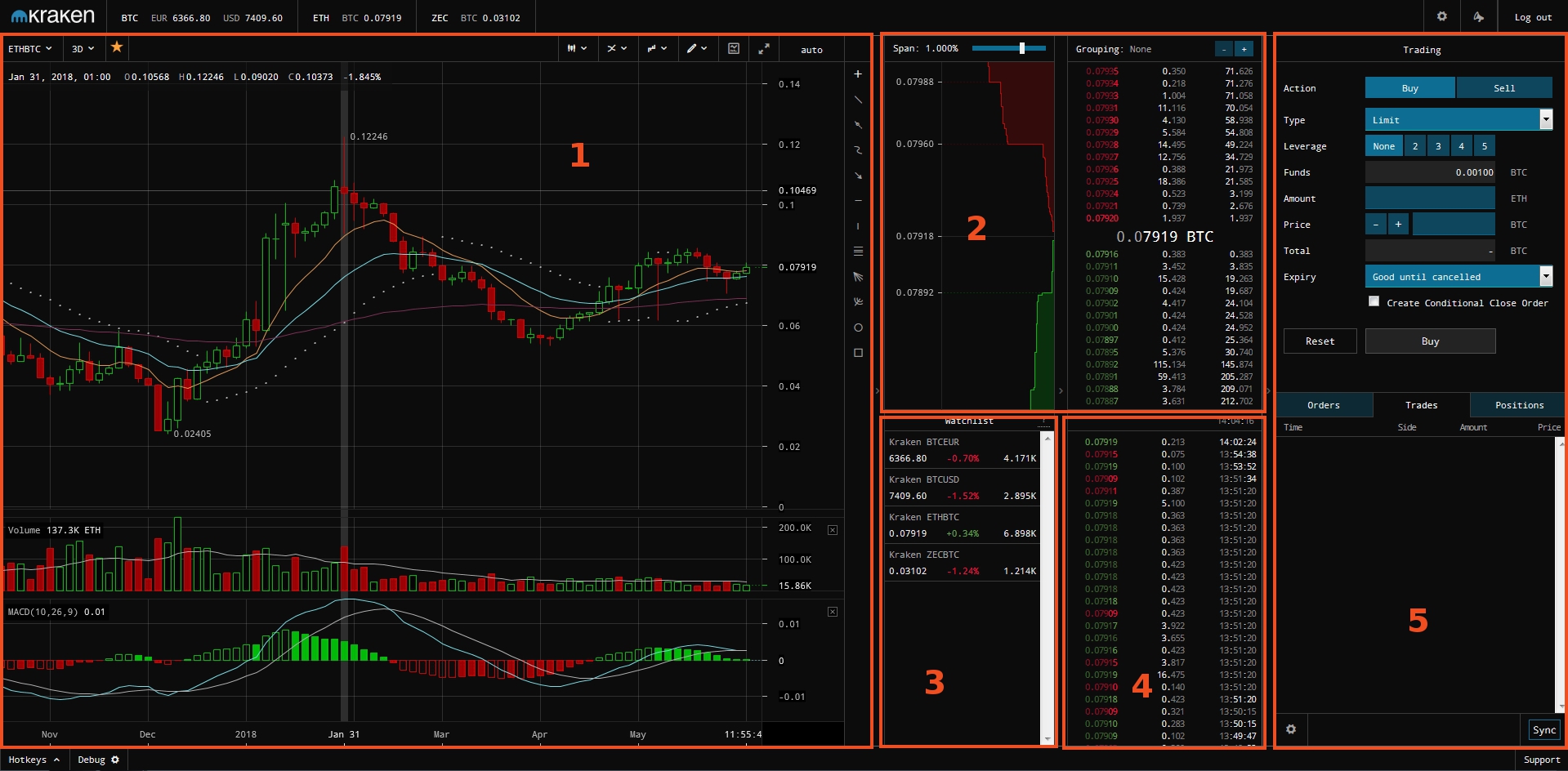Toggle auto scale on the price axis

point(811,50)
